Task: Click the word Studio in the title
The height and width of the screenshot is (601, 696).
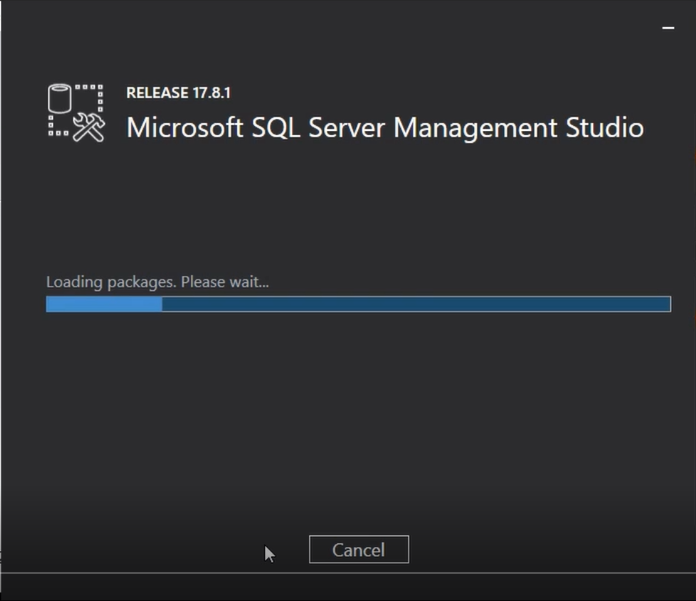Action: click(x=605, y=128)
